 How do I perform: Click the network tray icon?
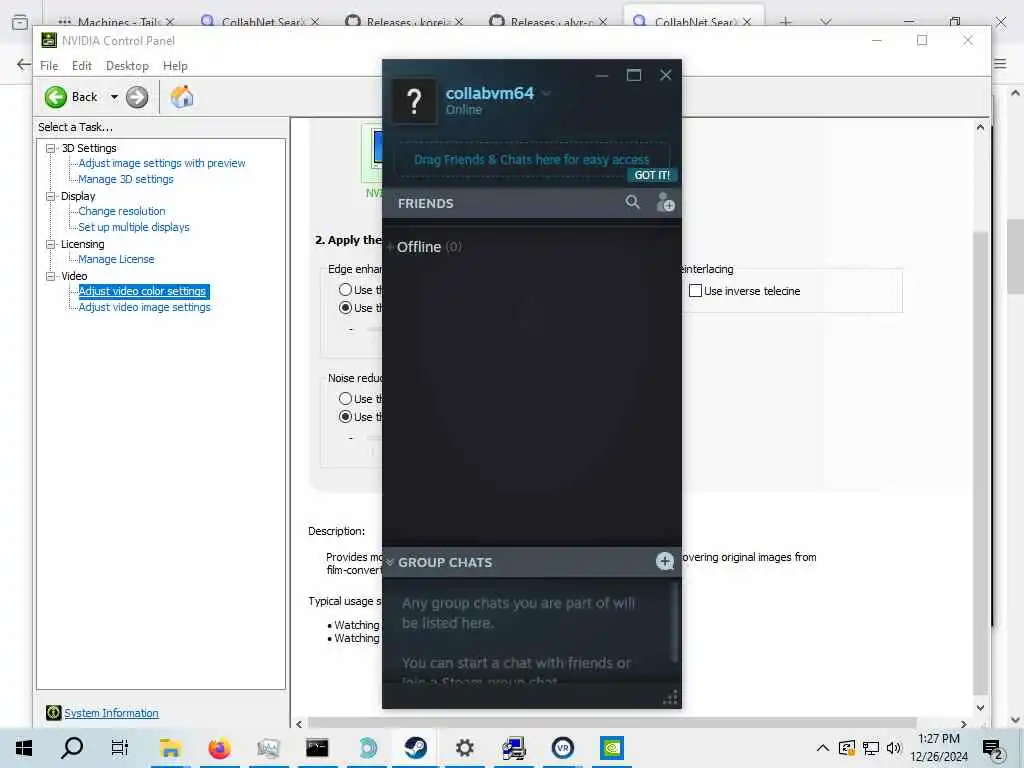coord(871,748)
